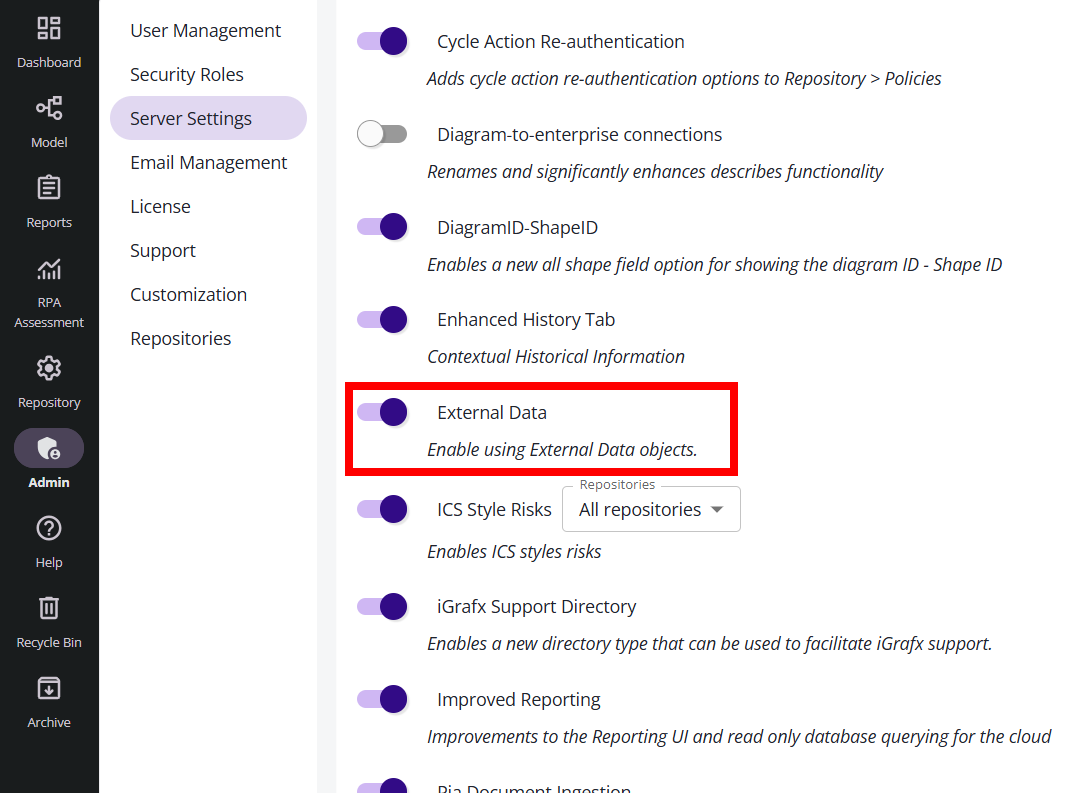Open the Customization menu item

click(189, 295)
